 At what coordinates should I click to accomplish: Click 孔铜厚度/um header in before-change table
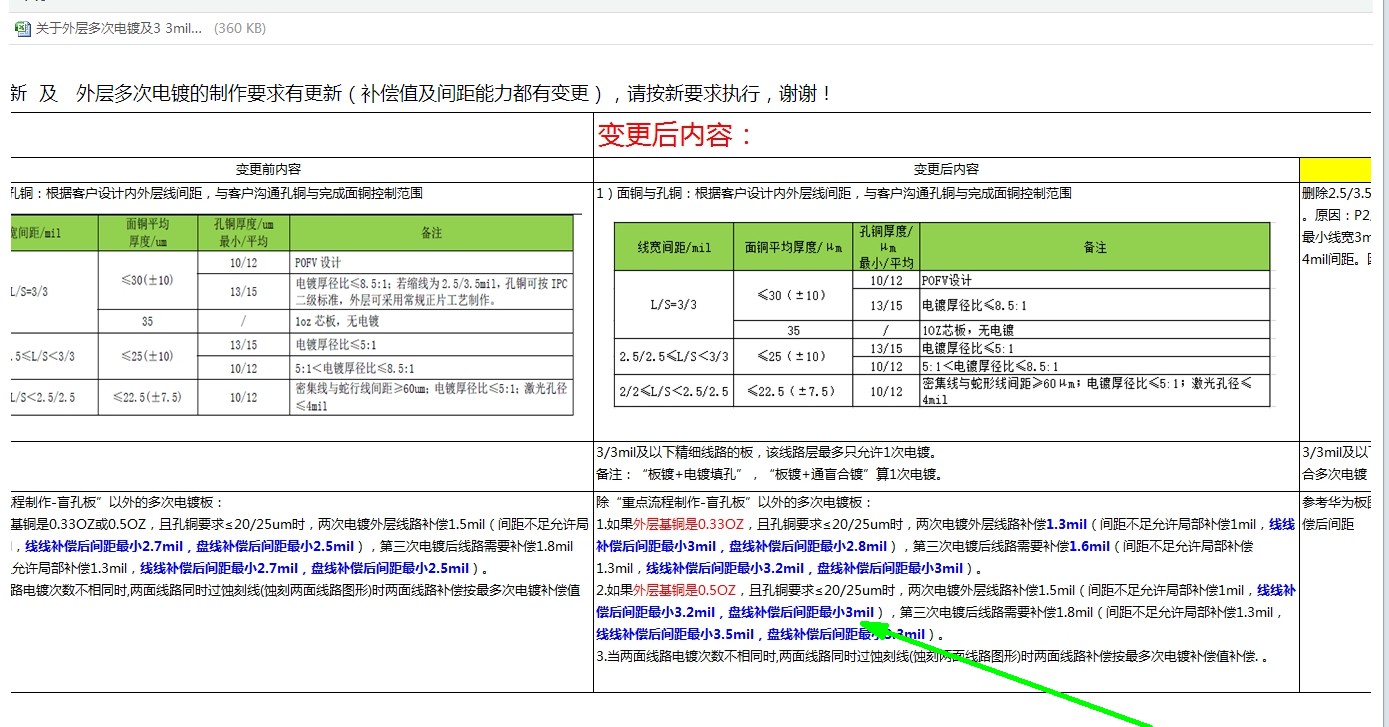(x=243, y=232)
